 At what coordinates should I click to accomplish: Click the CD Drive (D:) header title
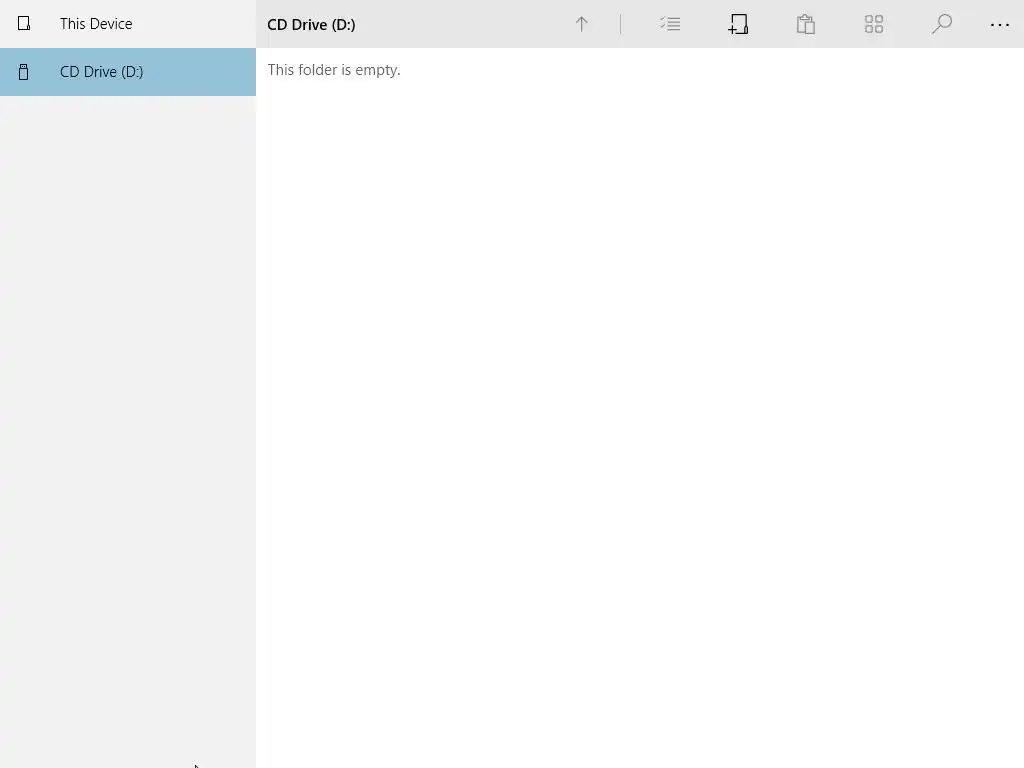pyautogui.click(x=312, y=25)
